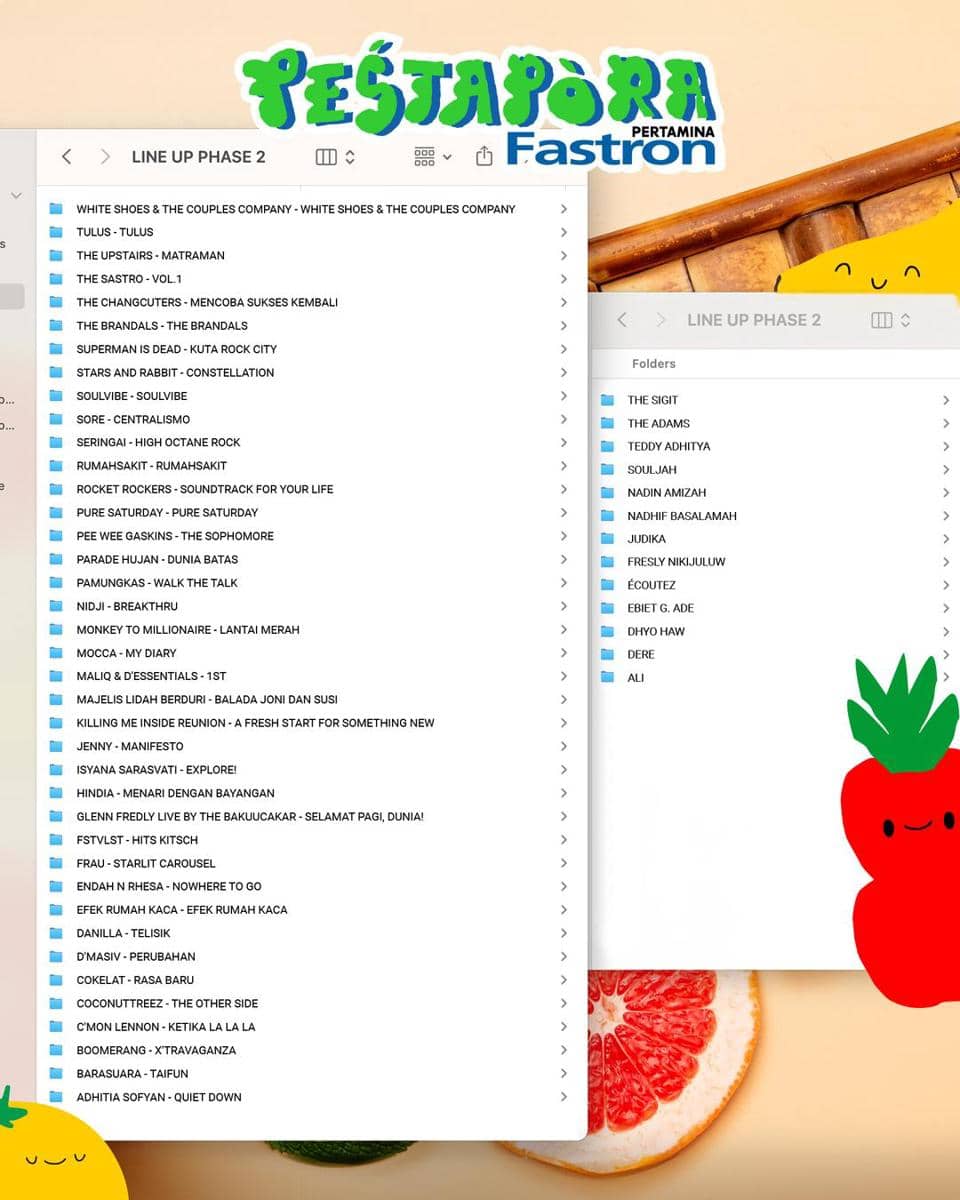Expand chevron for HINDIA - MENARI DENGAN BAYANGAN
Image resolution: width=960 pixels, height=1200 pixels.
click(x=564, y=793)
